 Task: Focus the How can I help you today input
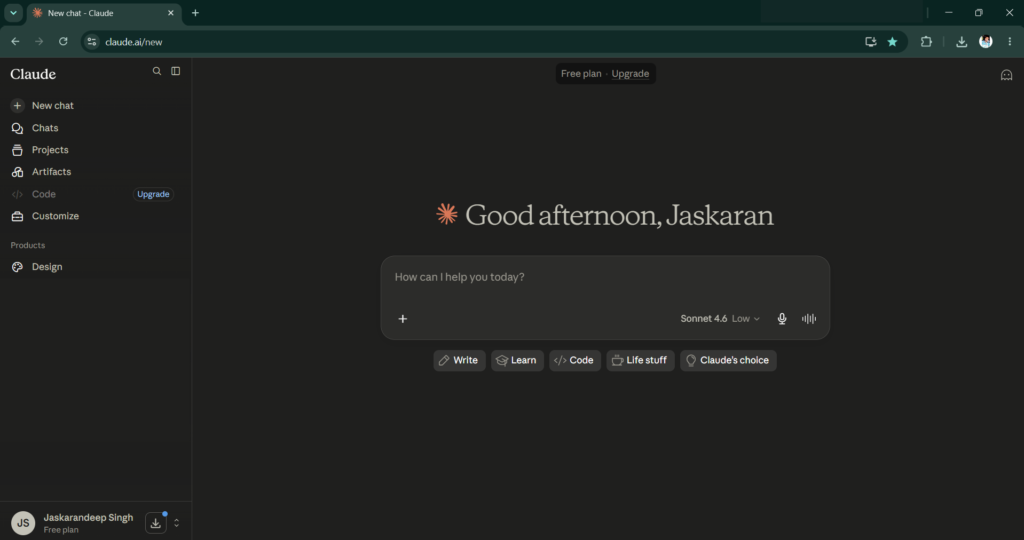click(x=605, y=278)
